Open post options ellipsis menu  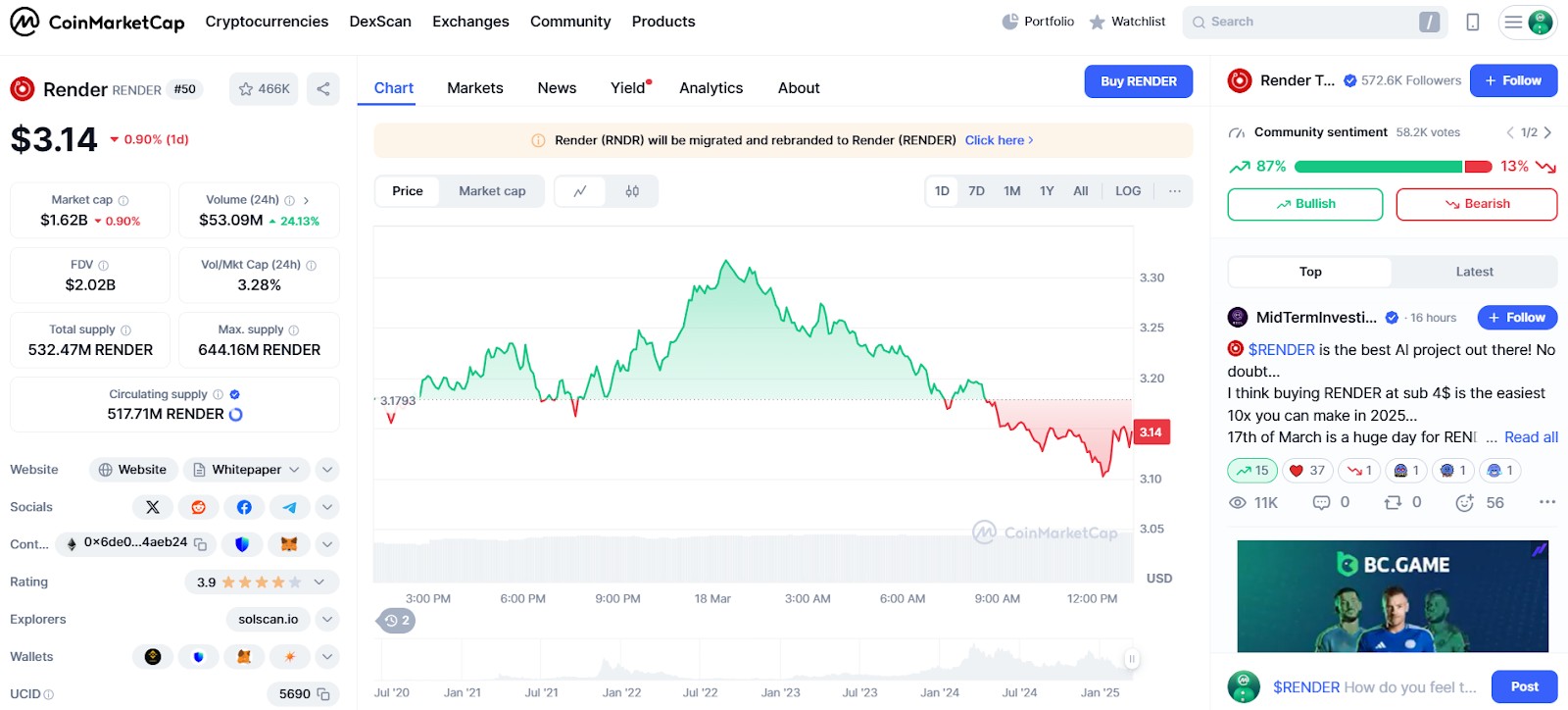point(1547,502)
